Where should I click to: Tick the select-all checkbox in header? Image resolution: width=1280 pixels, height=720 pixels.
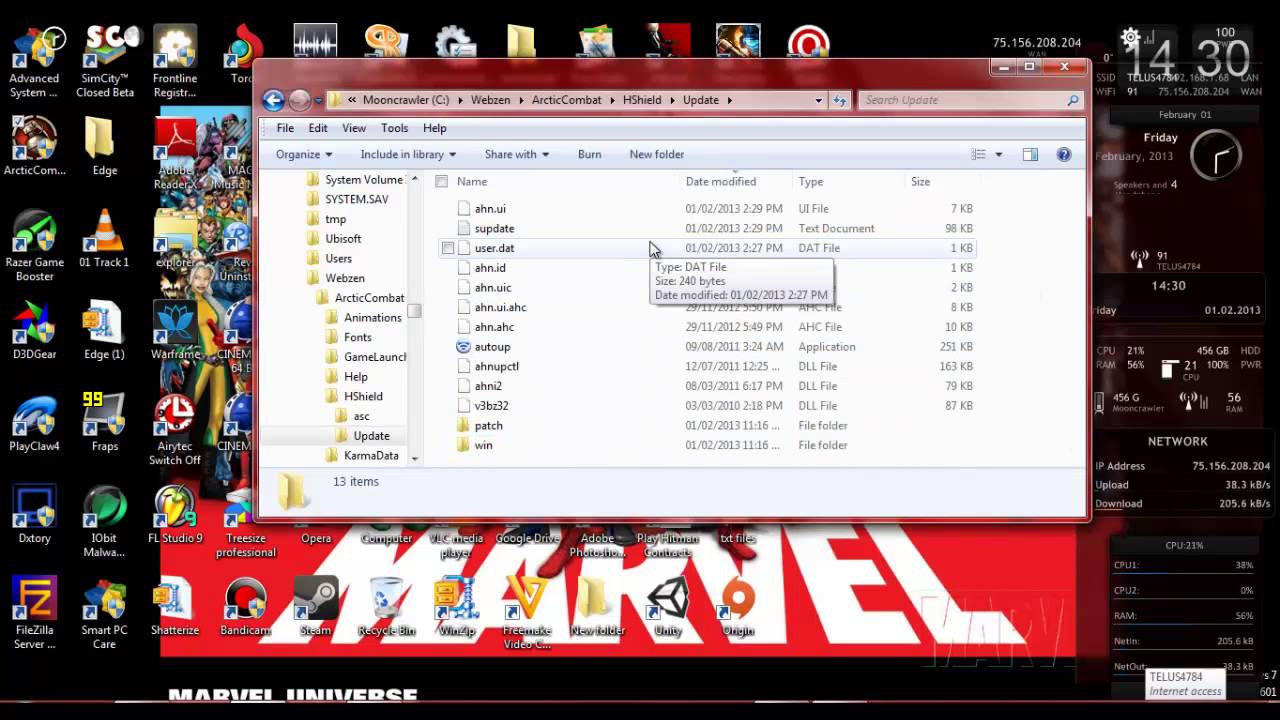(x=442, y=182)
